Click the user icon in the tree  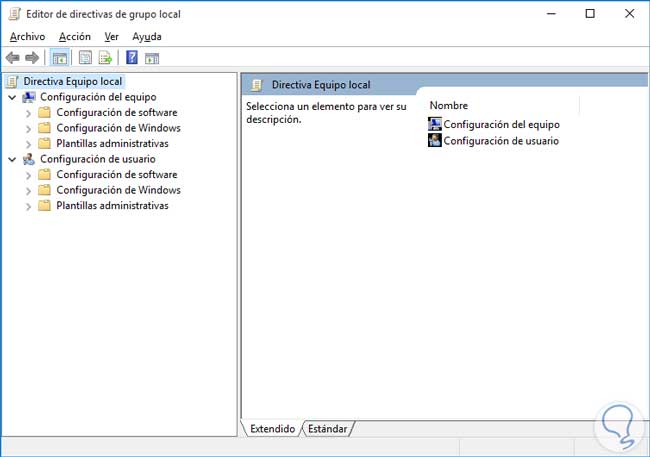tap(29, 159)
